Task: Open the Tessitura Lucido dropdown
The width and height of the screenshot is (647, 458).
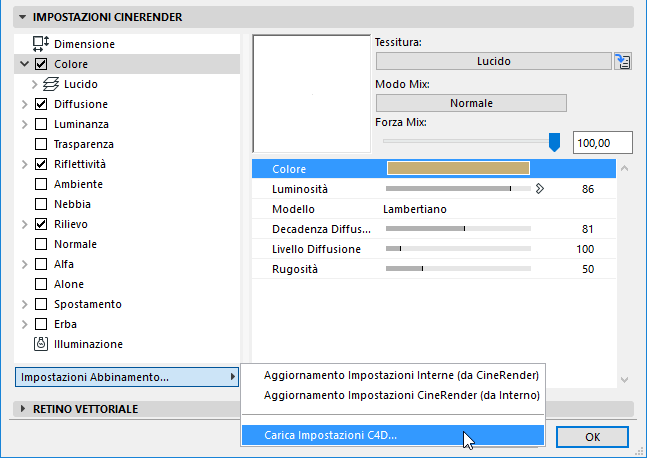Action: pos(494,61)
